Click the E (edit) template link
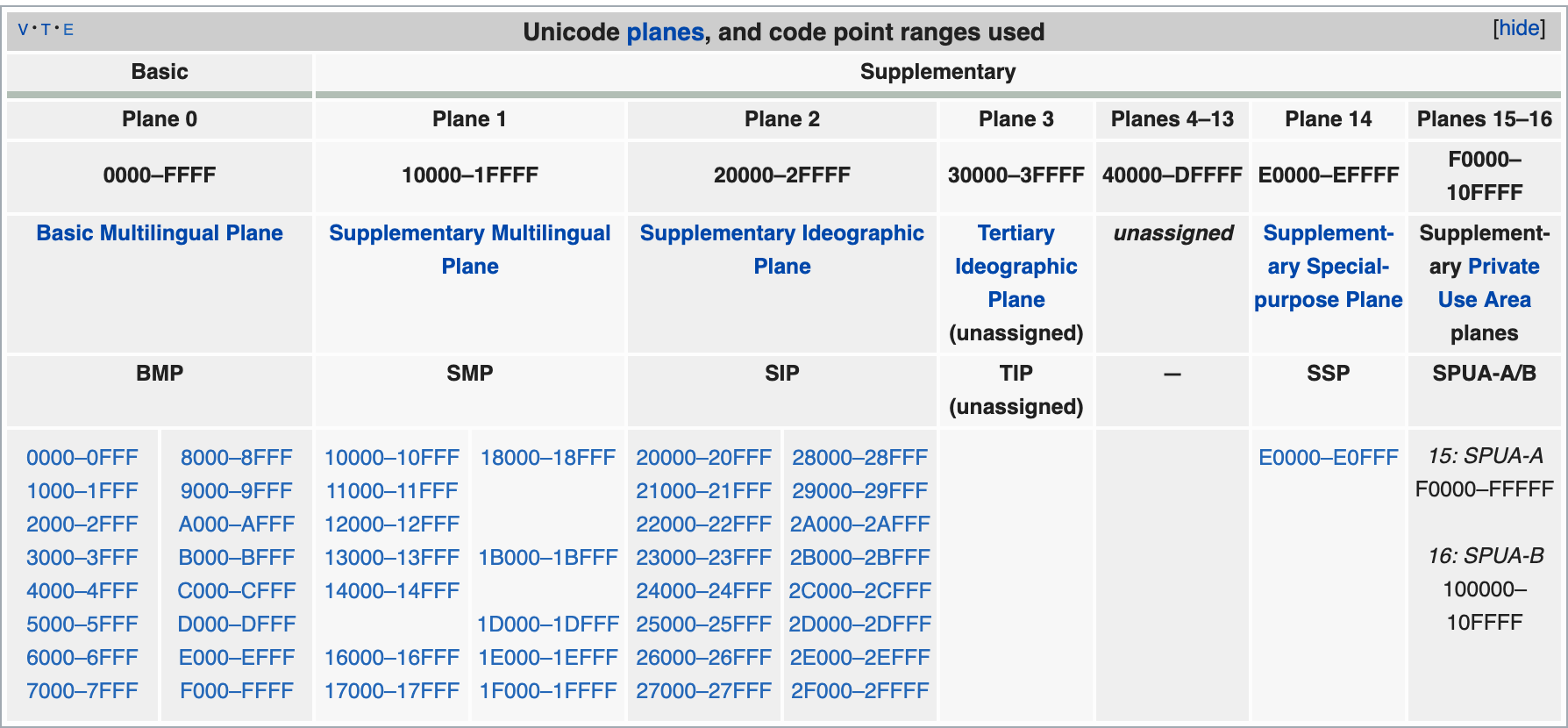The image size is (1568, 728). tap(68, 30)
